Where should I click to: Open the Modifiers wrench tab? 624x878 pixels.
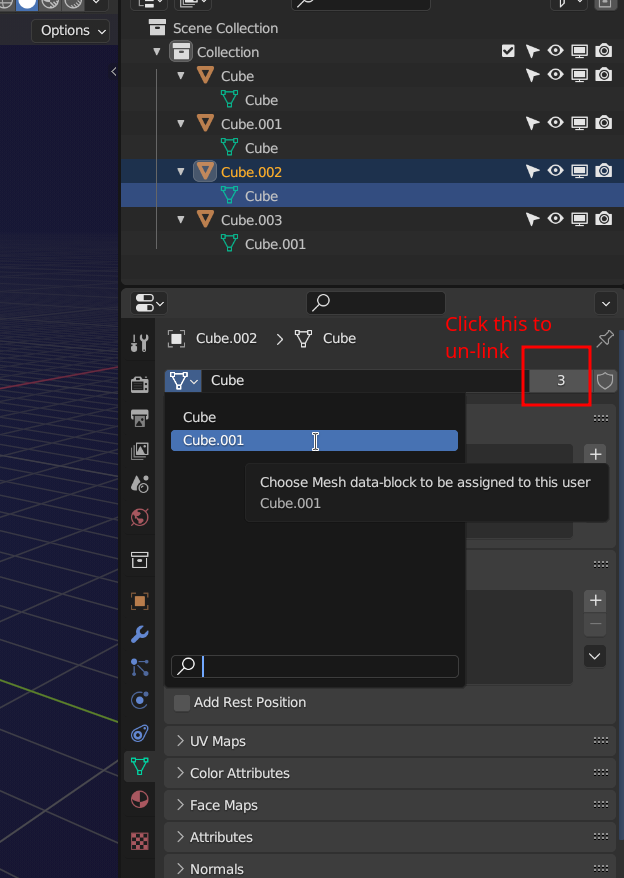click(x=139, y=634)
